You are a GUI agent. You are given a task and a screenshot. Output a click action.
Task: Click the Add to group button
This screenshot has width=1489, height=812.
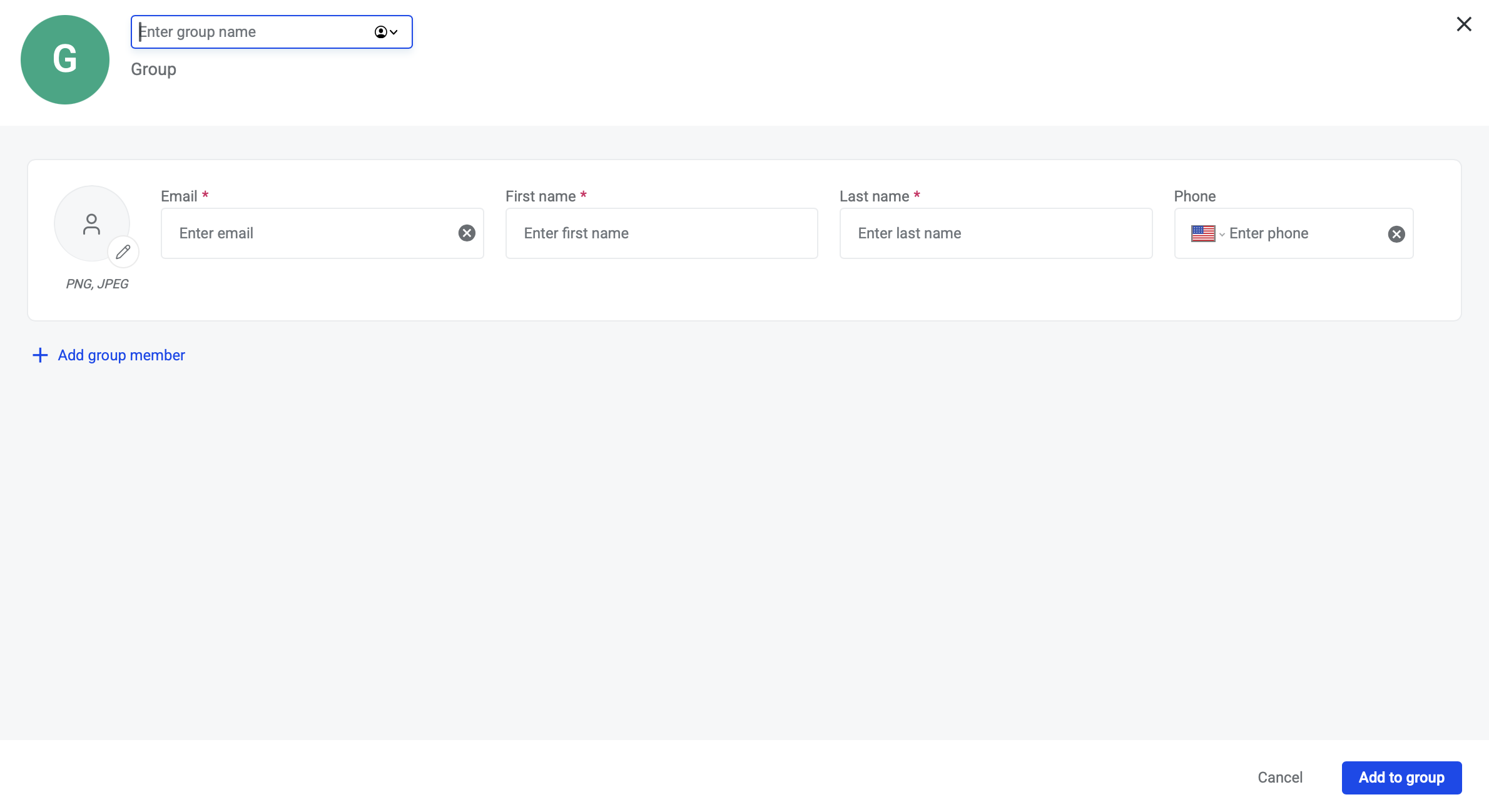(x=1401, y=778)
